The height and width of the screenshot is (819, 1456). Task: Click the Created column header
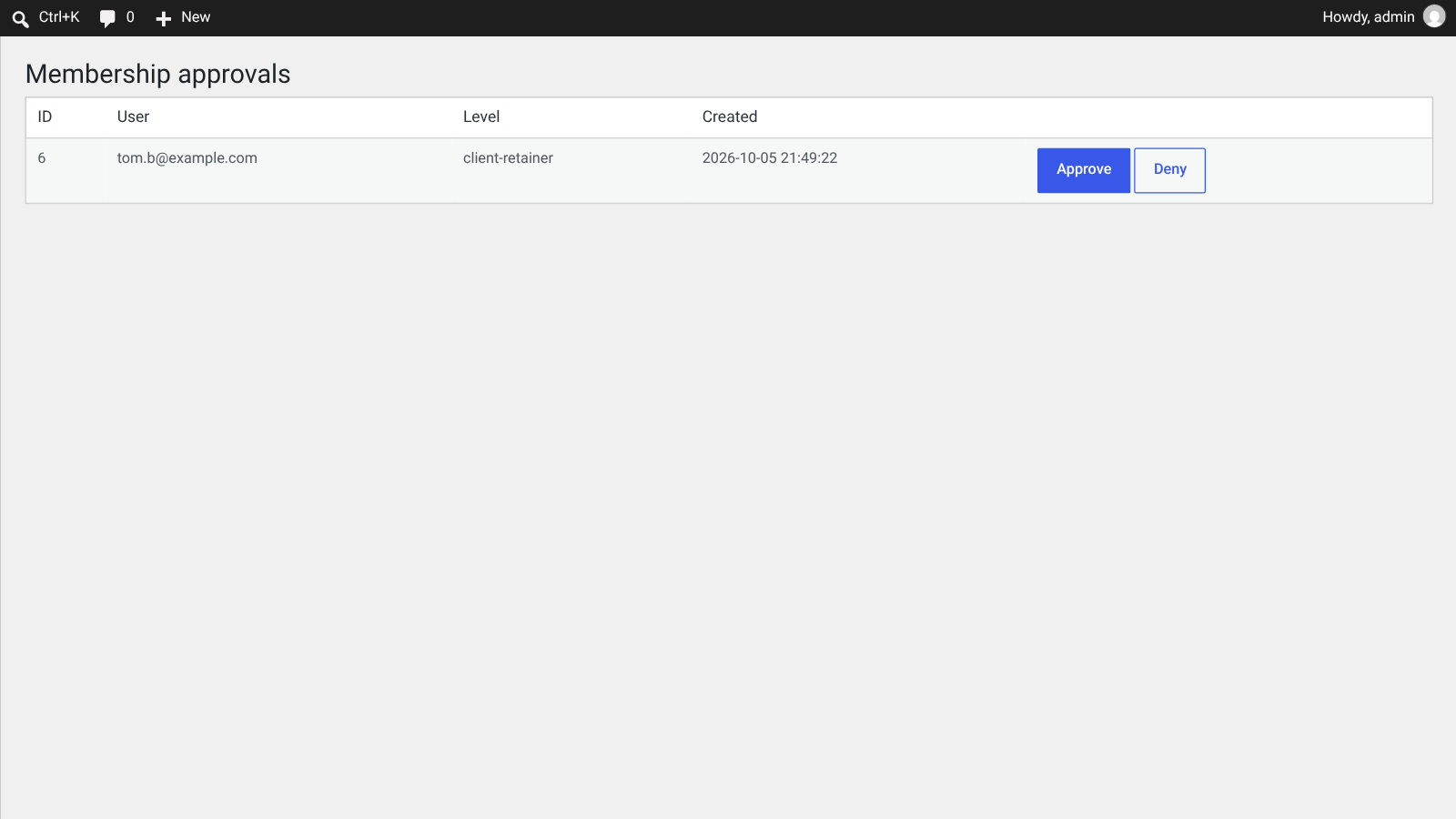tap(730, 116)
